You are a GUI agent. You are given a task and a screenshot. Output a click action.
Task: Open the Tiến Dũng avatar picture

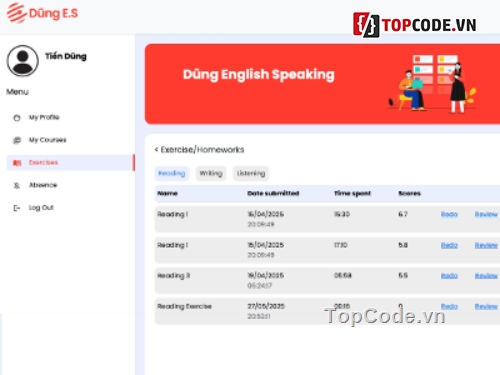click(x=23, y=61)
